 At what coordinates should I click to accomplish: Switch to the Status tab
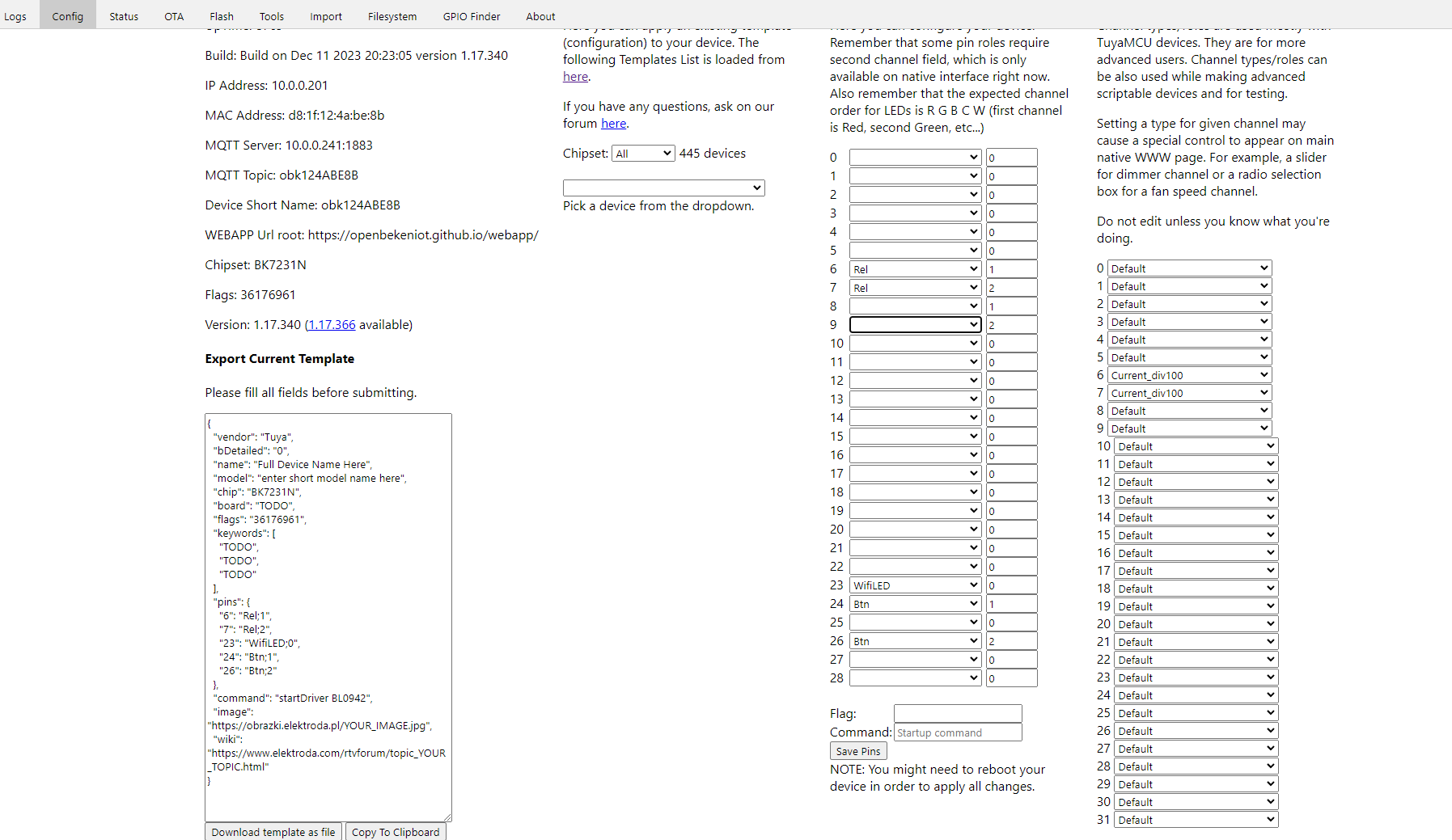click(124, 16)
